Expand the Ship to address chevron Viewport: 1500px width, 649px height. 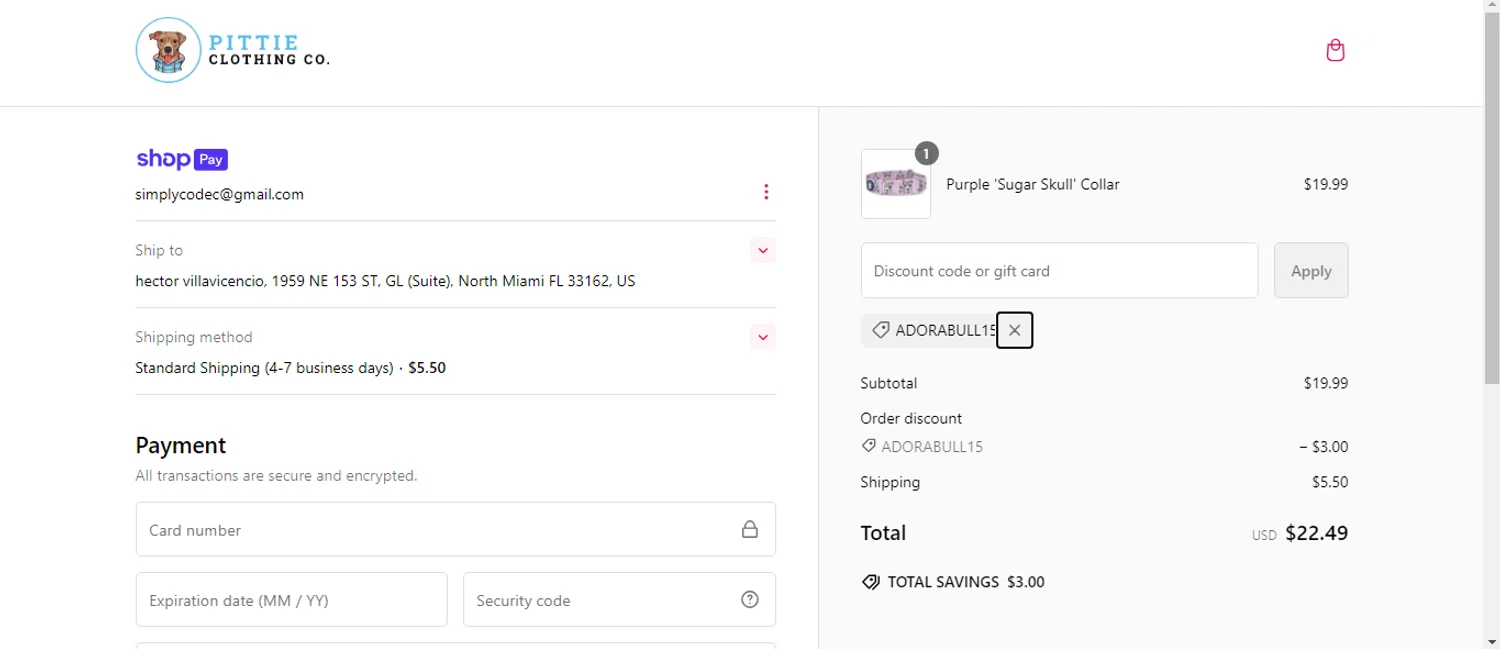click(x=763, y=250)
